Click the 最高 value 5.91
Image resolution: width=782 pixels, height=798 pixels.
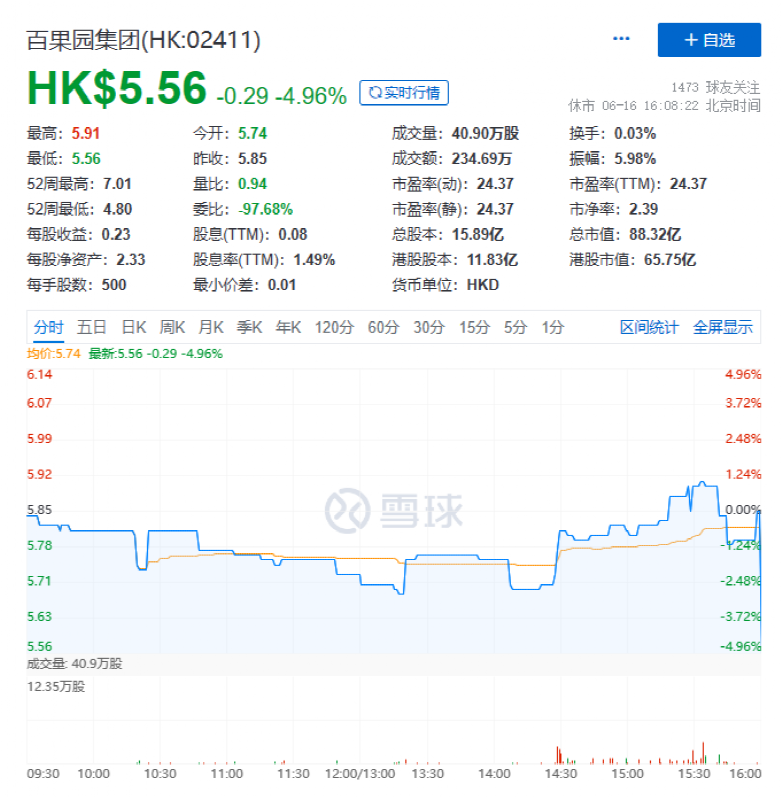[x=85, y=133]
